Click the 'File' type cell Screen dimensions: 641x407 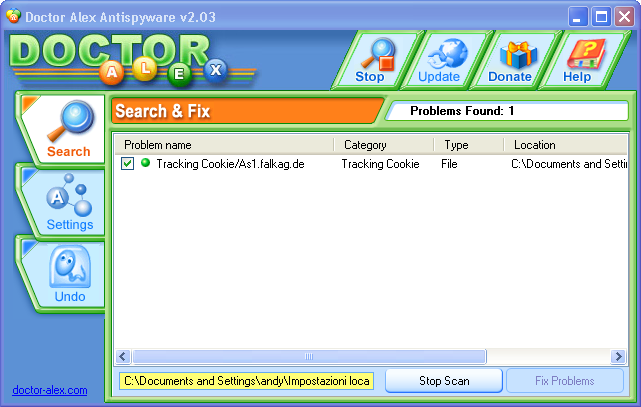click(x=449, y=164)
